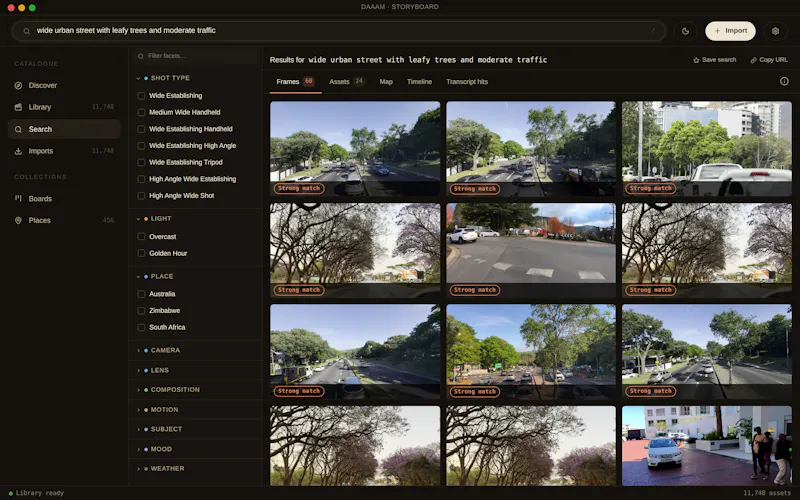Open thumbnail of white car on red brick
Image resolution: width=800 pixels, height=500 pixels.
click(x=707, y=445)
